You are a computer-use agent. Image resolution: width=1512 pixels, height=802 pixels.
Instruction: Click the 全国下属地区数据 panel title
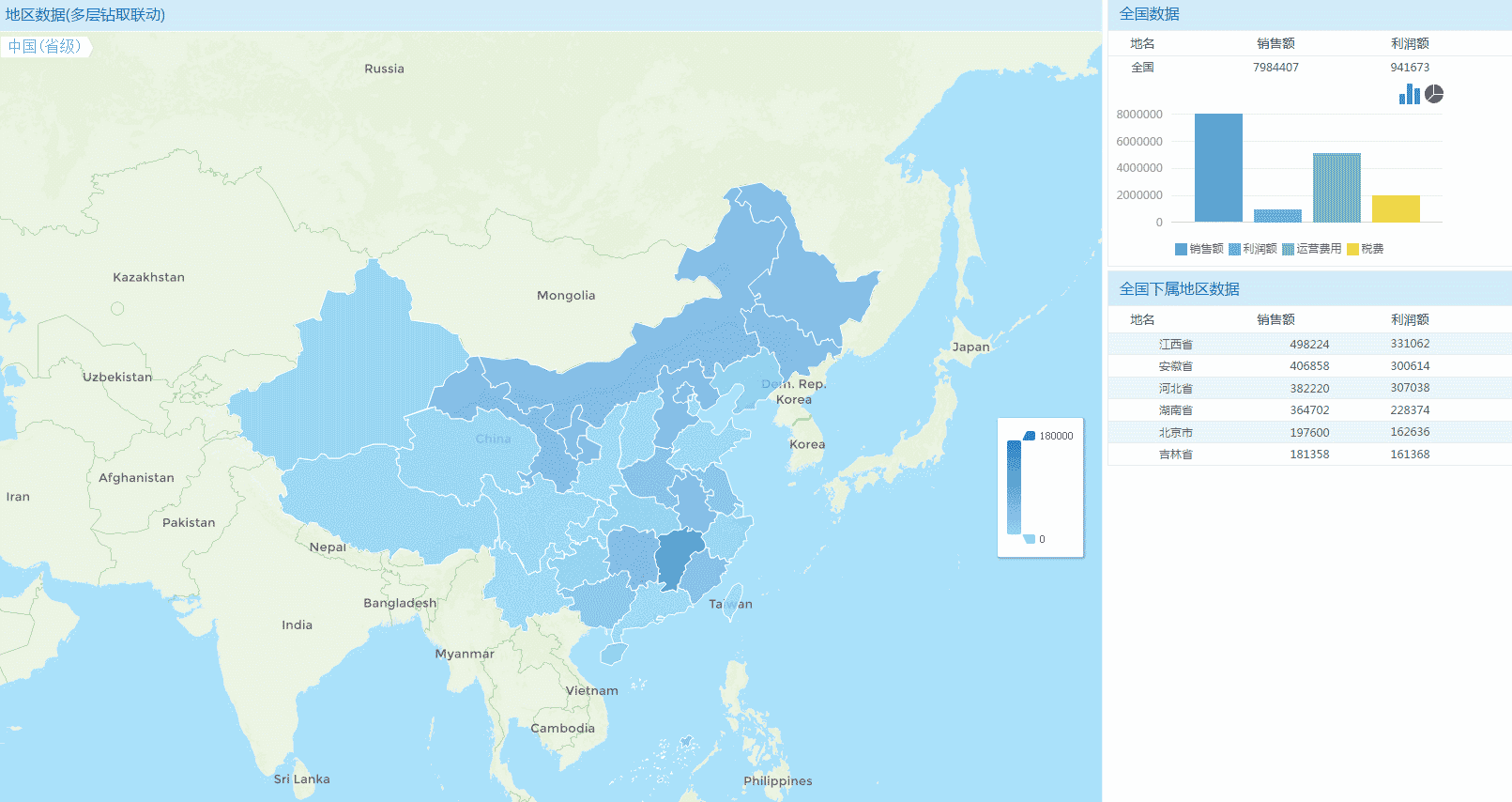(1179, 289)
